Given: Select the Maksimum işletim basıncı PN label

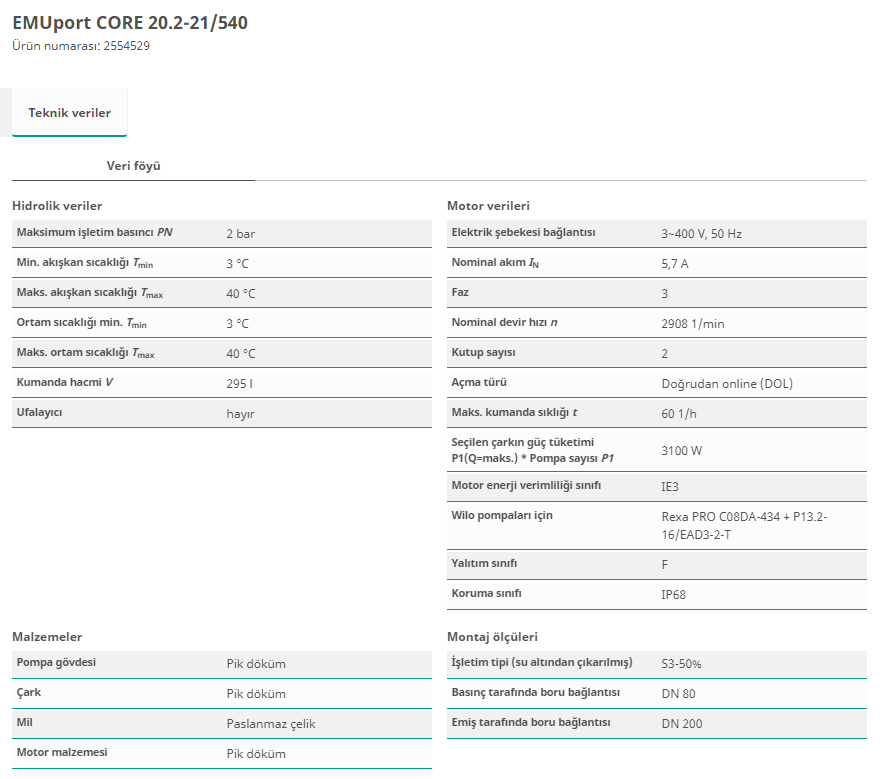Looking at the screenshot, I should click(x=95, y=232).
